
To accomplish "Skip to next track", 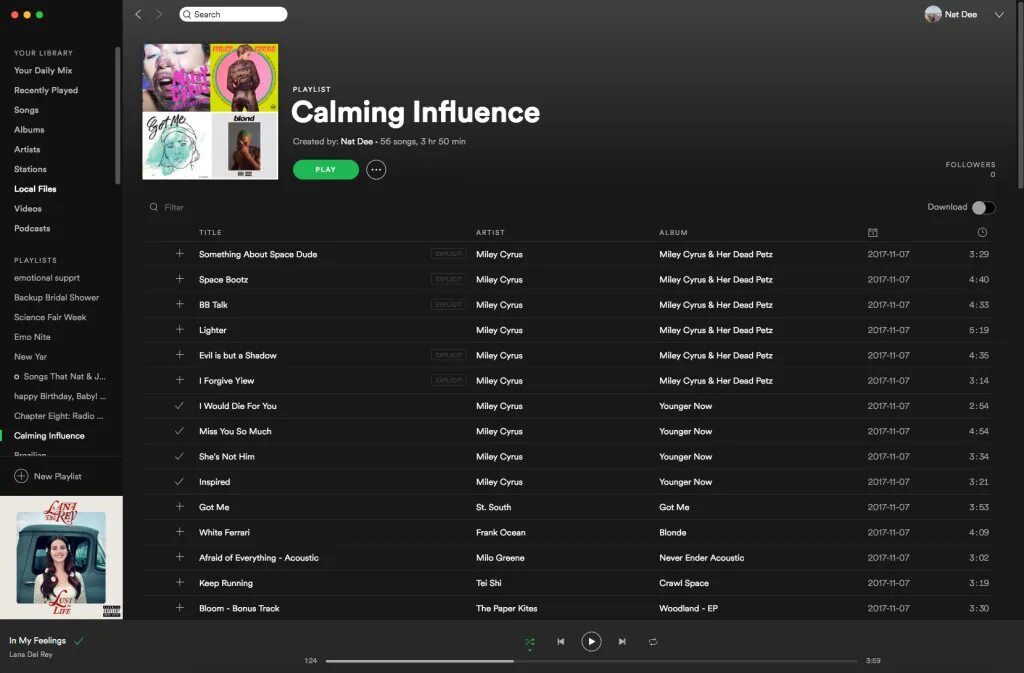I will [622, 642].
